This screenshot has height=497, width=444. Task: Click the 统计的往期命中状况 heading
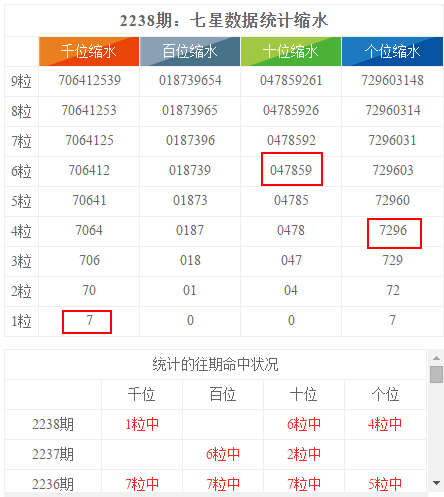[215, 364]
